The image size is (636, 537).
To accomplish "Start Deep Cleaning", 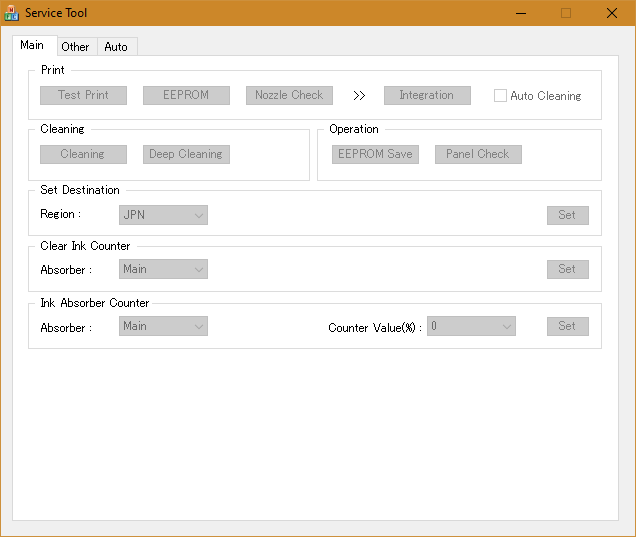I will click(186, 154).
